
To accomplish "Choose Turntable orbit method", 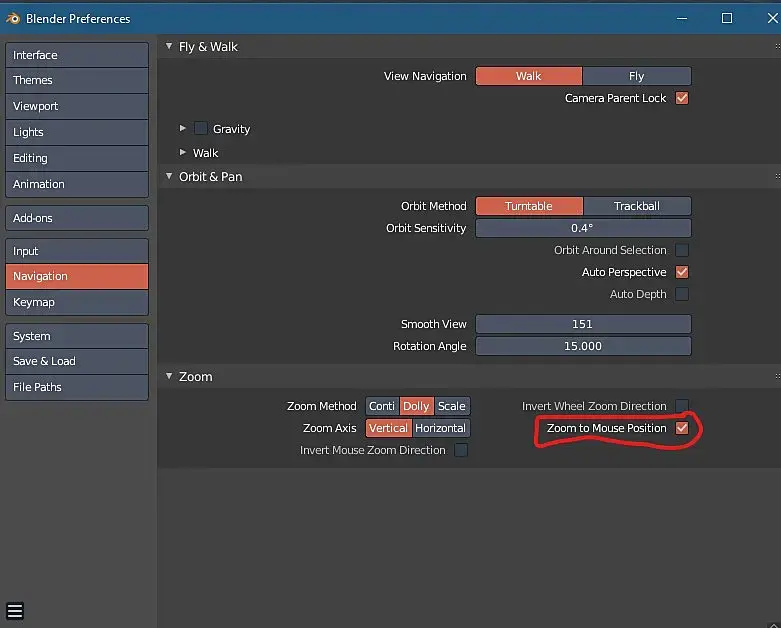I will [x=529, y=206].
